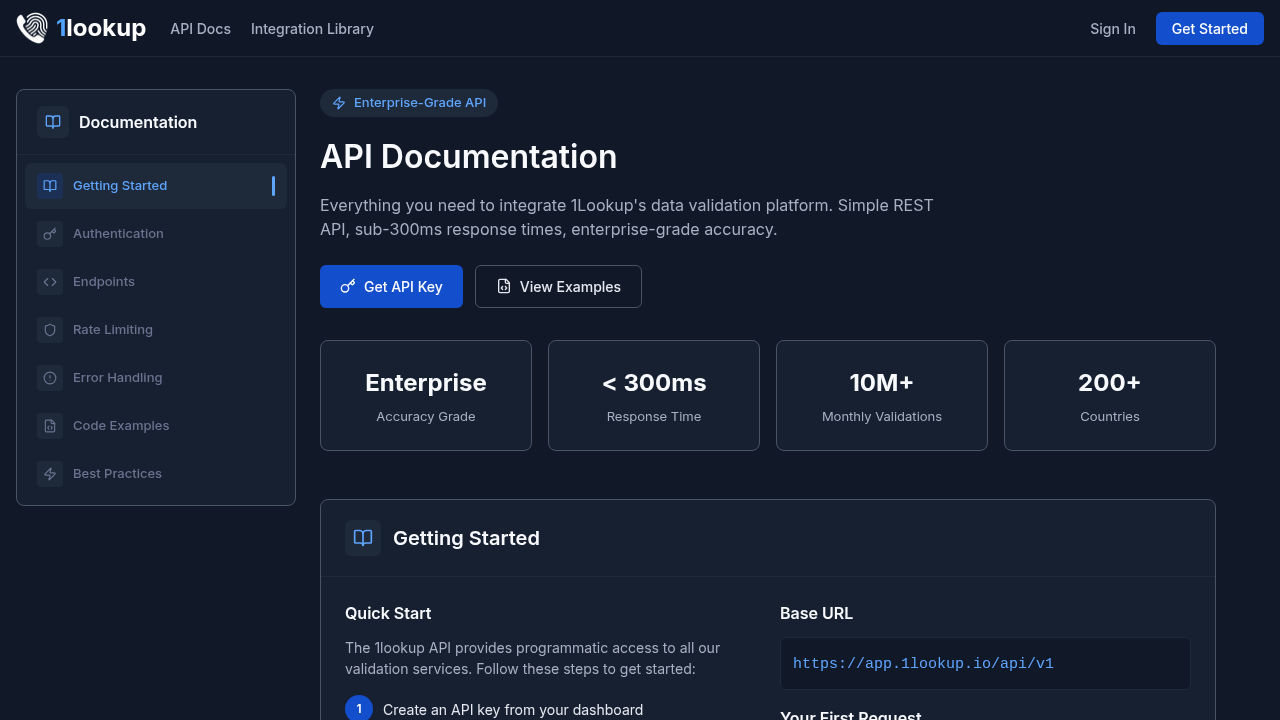Click the file code icon next to Code Examples
Viewport: 1280px width, 720px height.
(50, 426)
